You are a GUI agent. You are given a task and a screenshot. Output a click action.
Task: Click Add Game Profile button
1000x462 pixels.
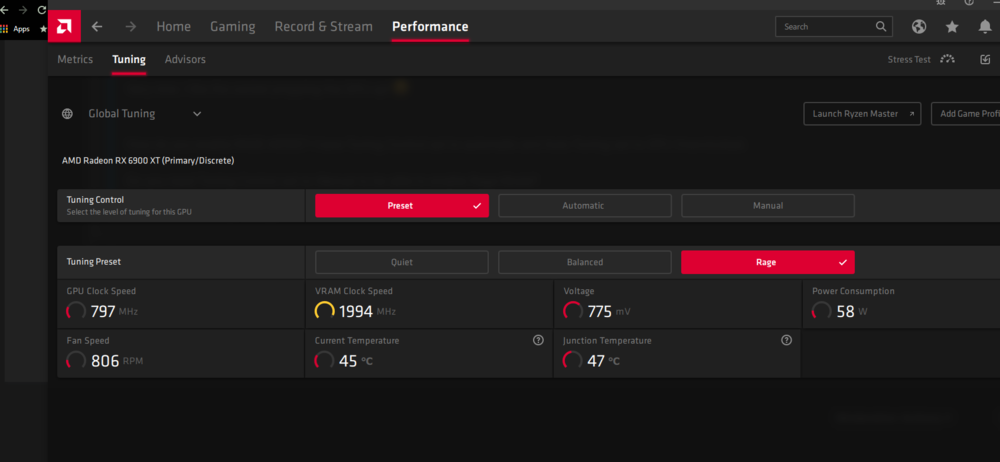click(x=966, y=114)
